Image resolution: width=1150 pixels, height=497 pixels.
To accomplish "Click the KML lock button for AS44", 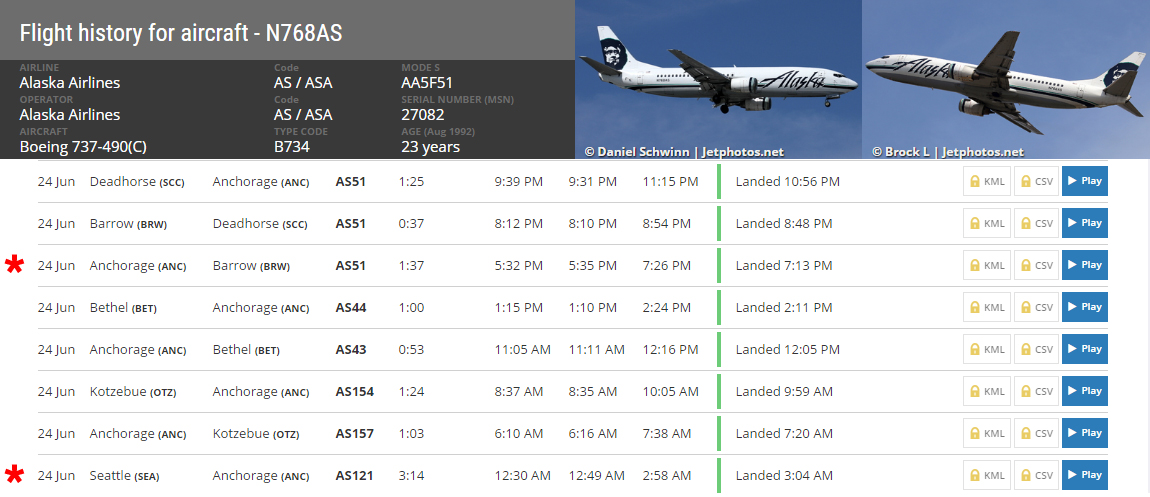I will coord(986,307).
